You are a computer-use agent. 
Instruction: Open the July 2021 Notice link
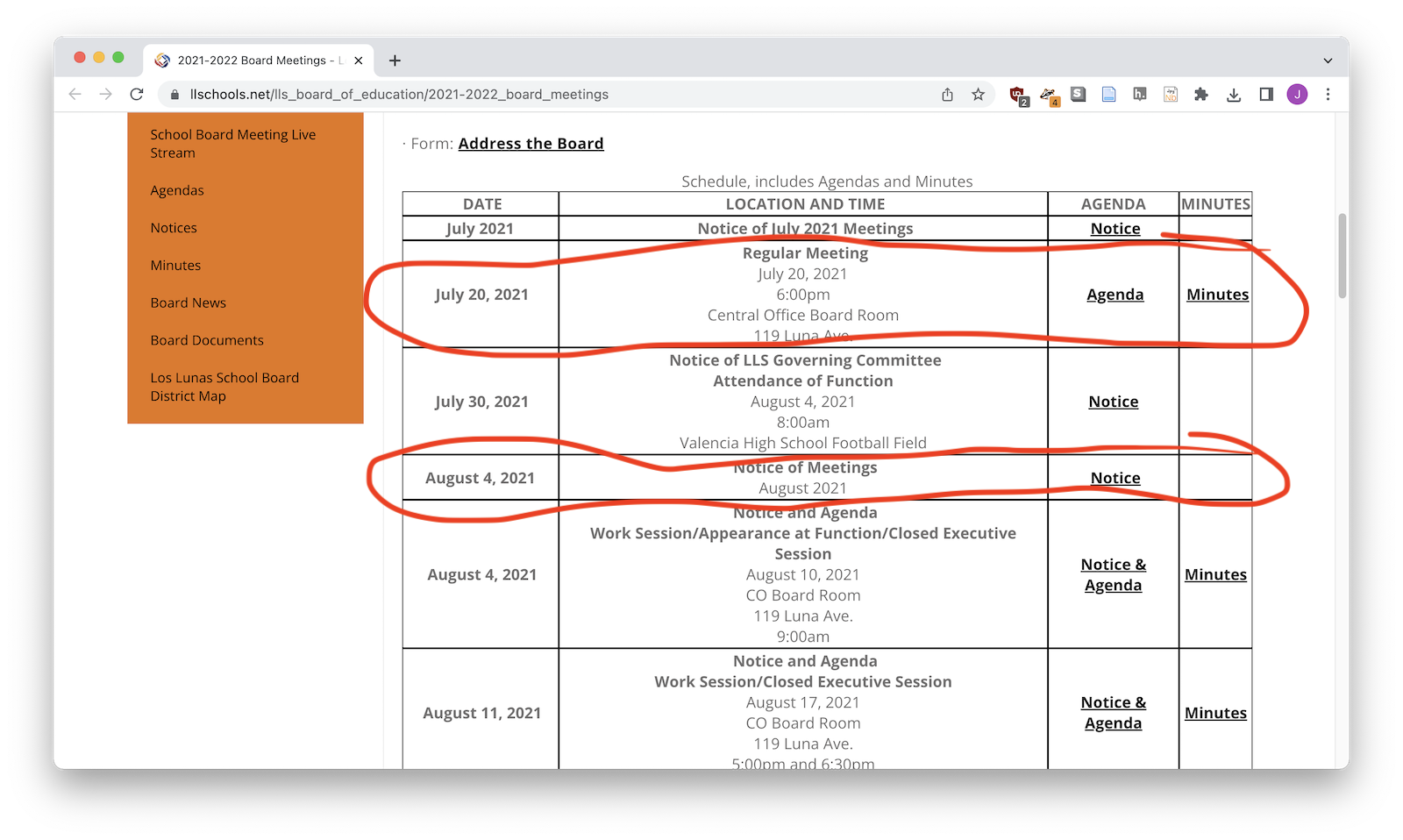[1115, 229]
